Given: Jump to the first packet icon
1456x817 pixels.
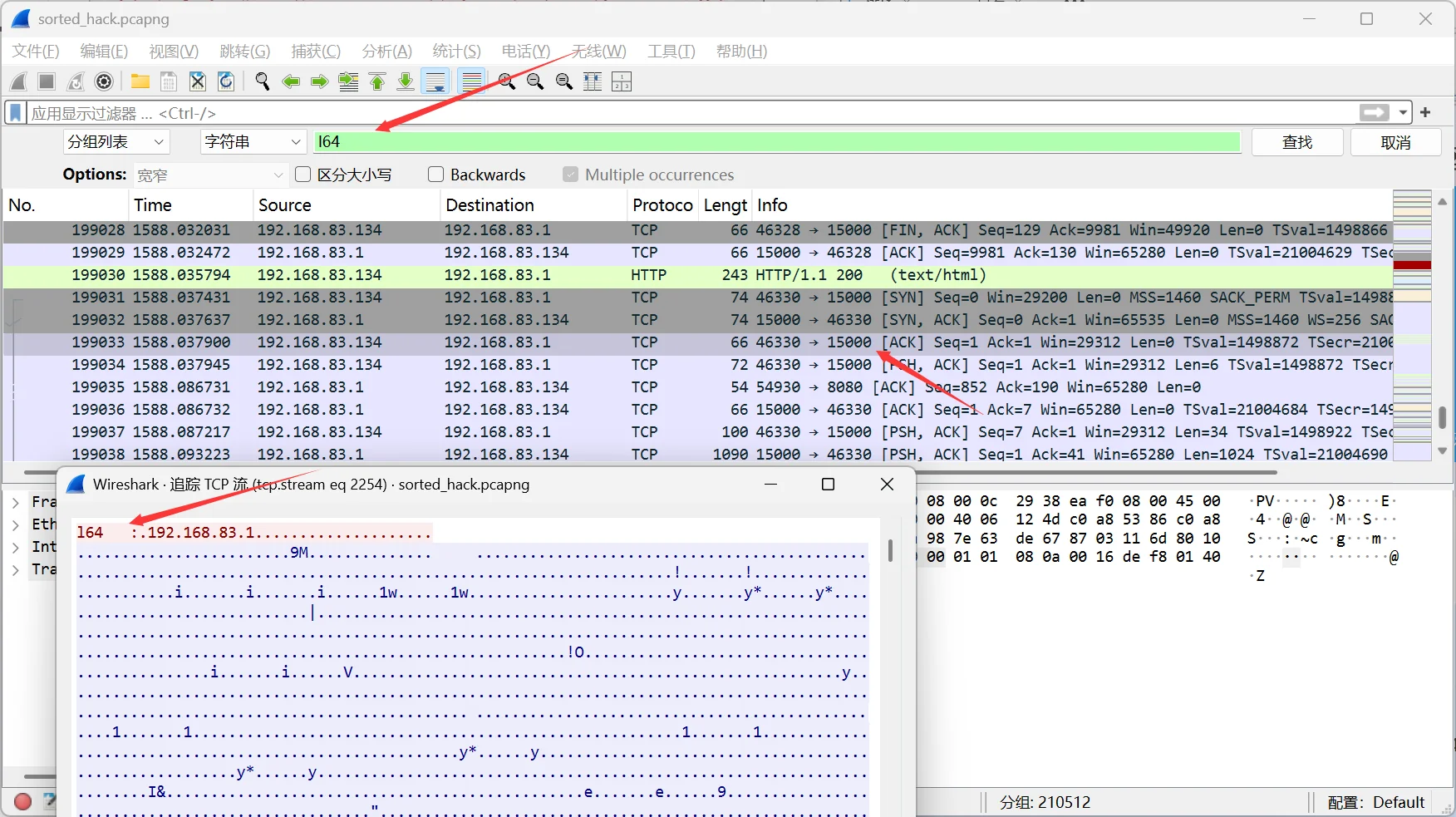Looking at the screenshot, I should (377, 81).
